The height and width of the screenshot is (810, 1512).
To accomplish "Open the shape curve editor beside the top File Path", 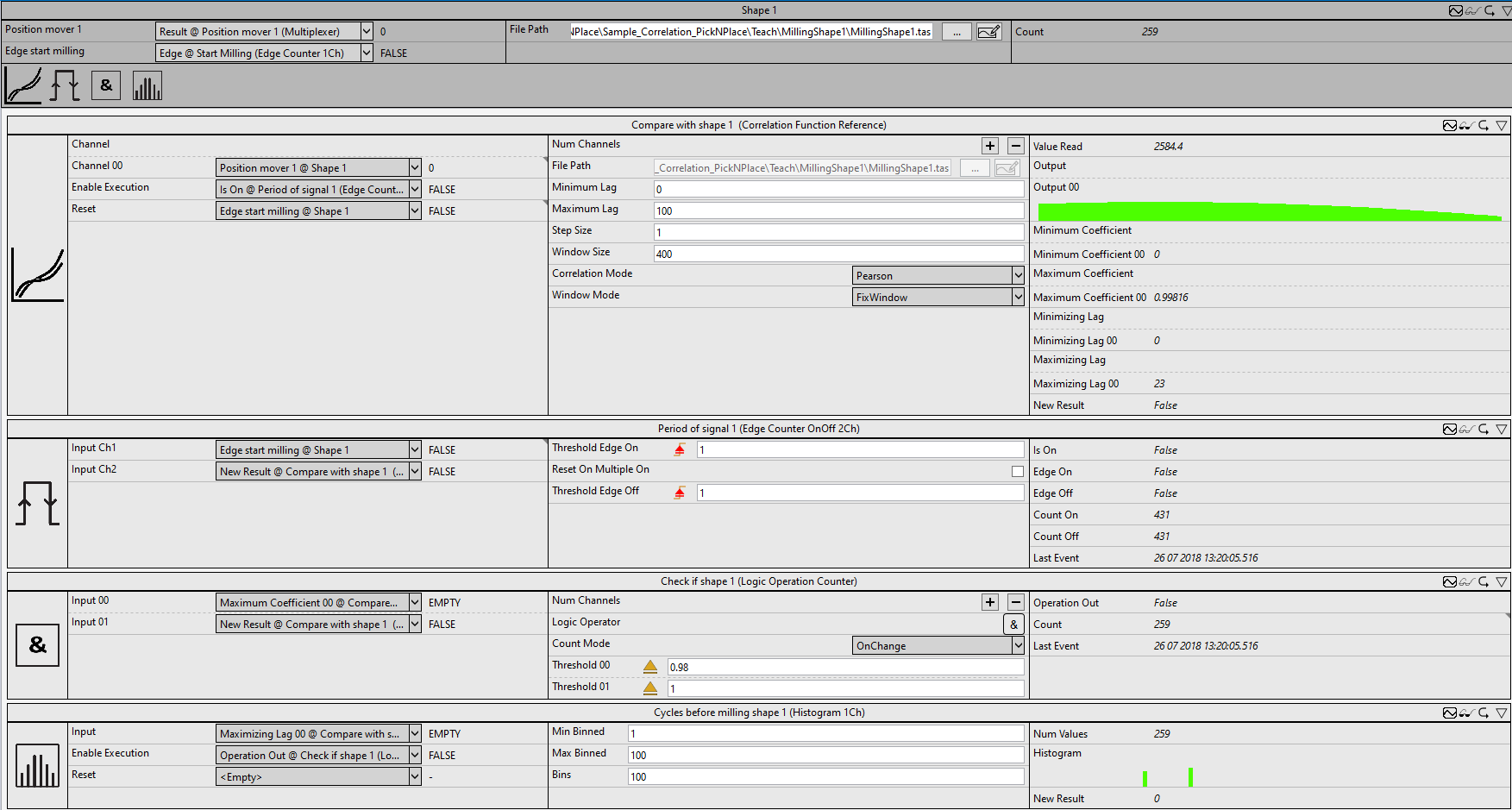I will pos(989,32).
